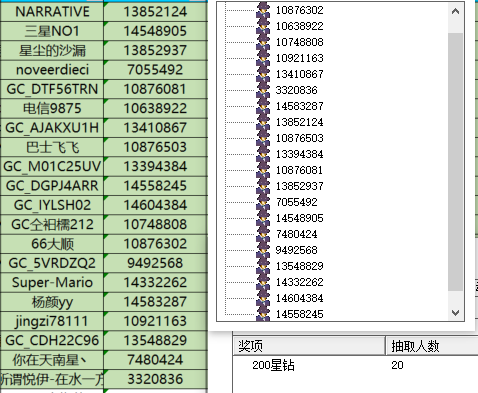Click spreadsheet cell 66大顺
Screen dimensions: 478x393
click(x=52, y=244)
